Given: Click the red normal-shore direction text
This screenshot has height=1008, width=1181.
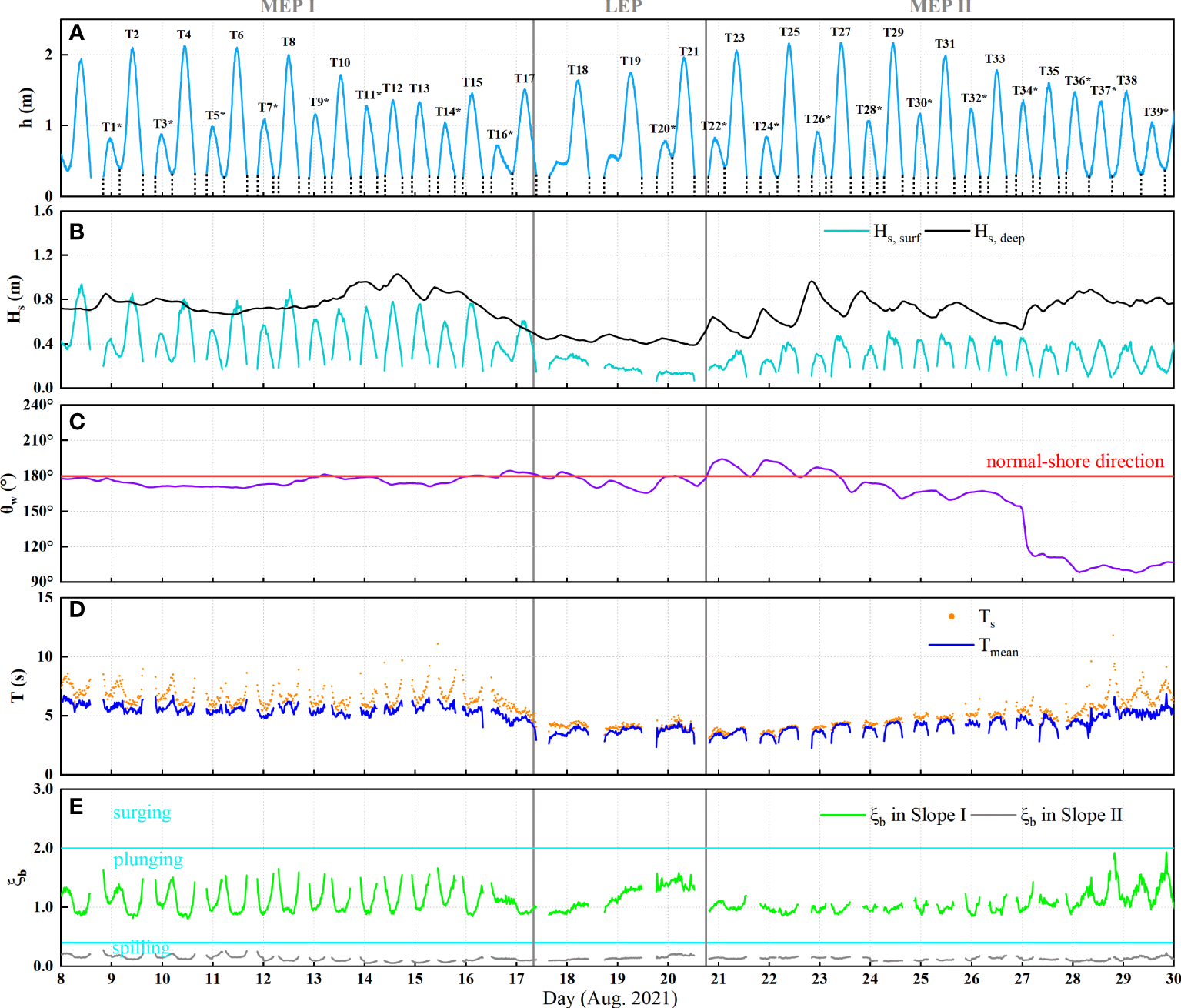Looking at the screenshot, I should click(x=1075, y=462).
